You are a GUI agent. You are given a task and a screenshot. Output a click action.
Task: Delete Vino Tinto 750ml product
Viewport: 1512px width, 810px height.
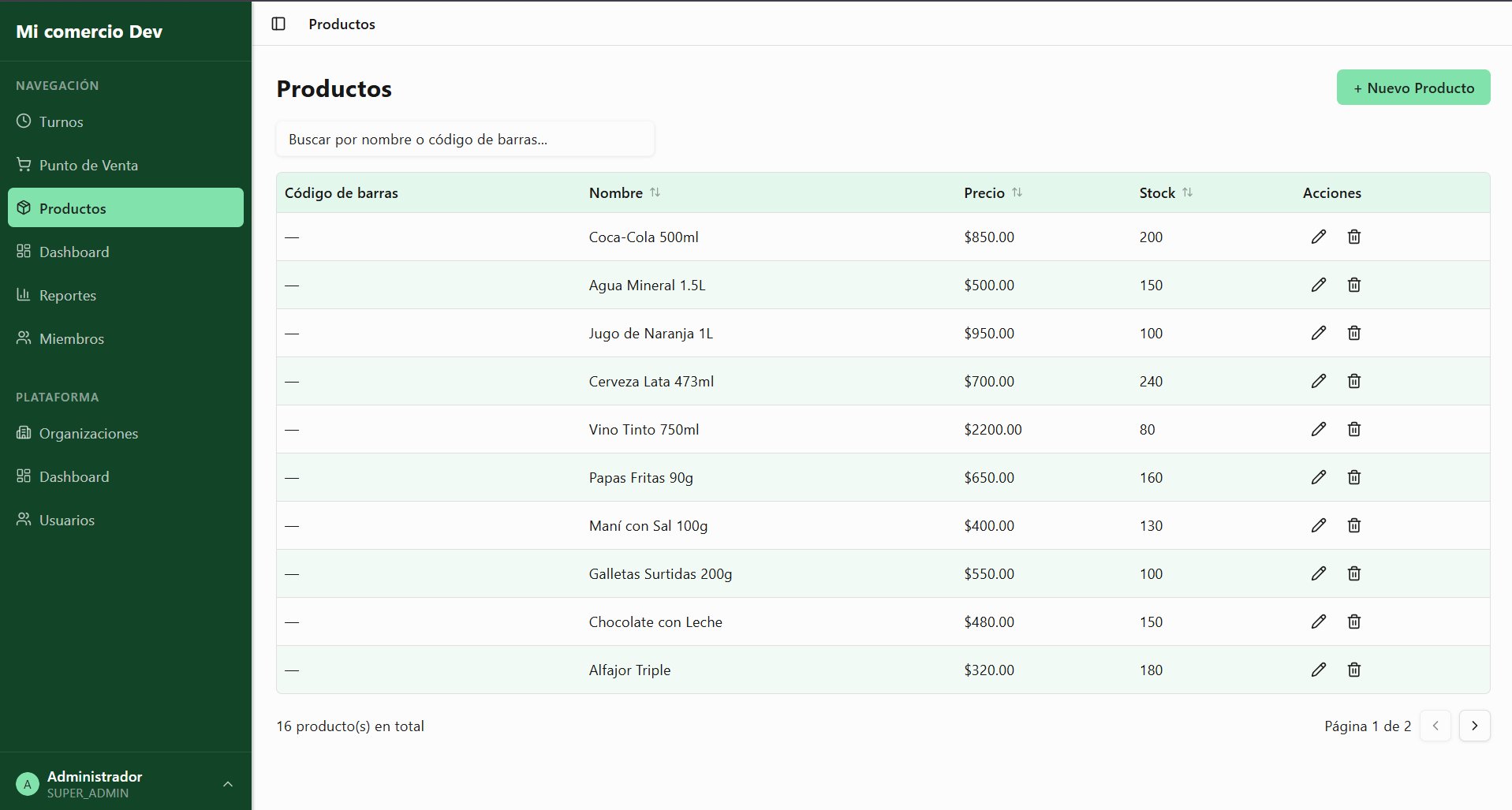coord(1354,429)
